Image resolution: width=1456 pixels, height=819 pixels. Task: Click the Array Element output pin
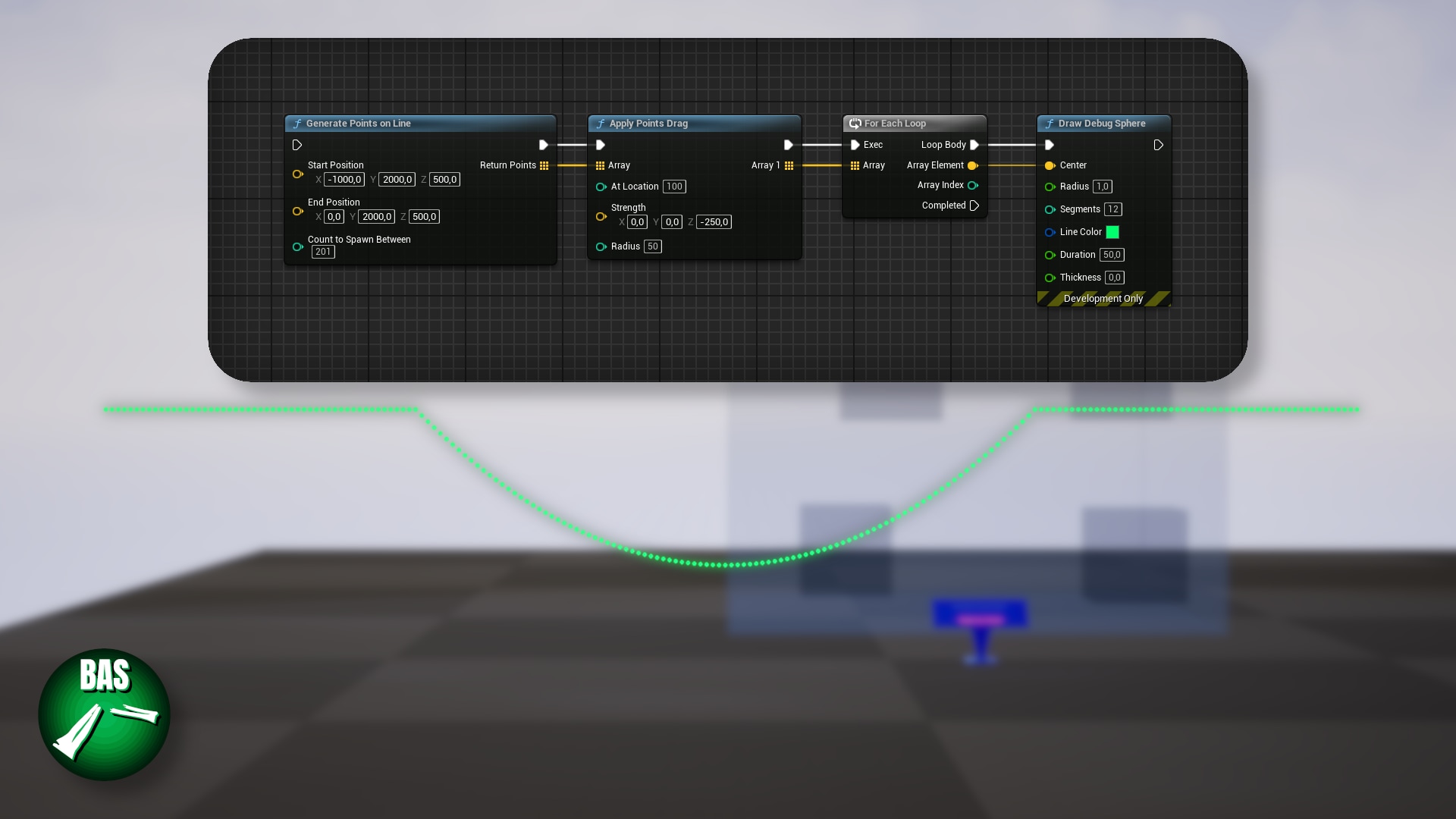tap(974, 165)
